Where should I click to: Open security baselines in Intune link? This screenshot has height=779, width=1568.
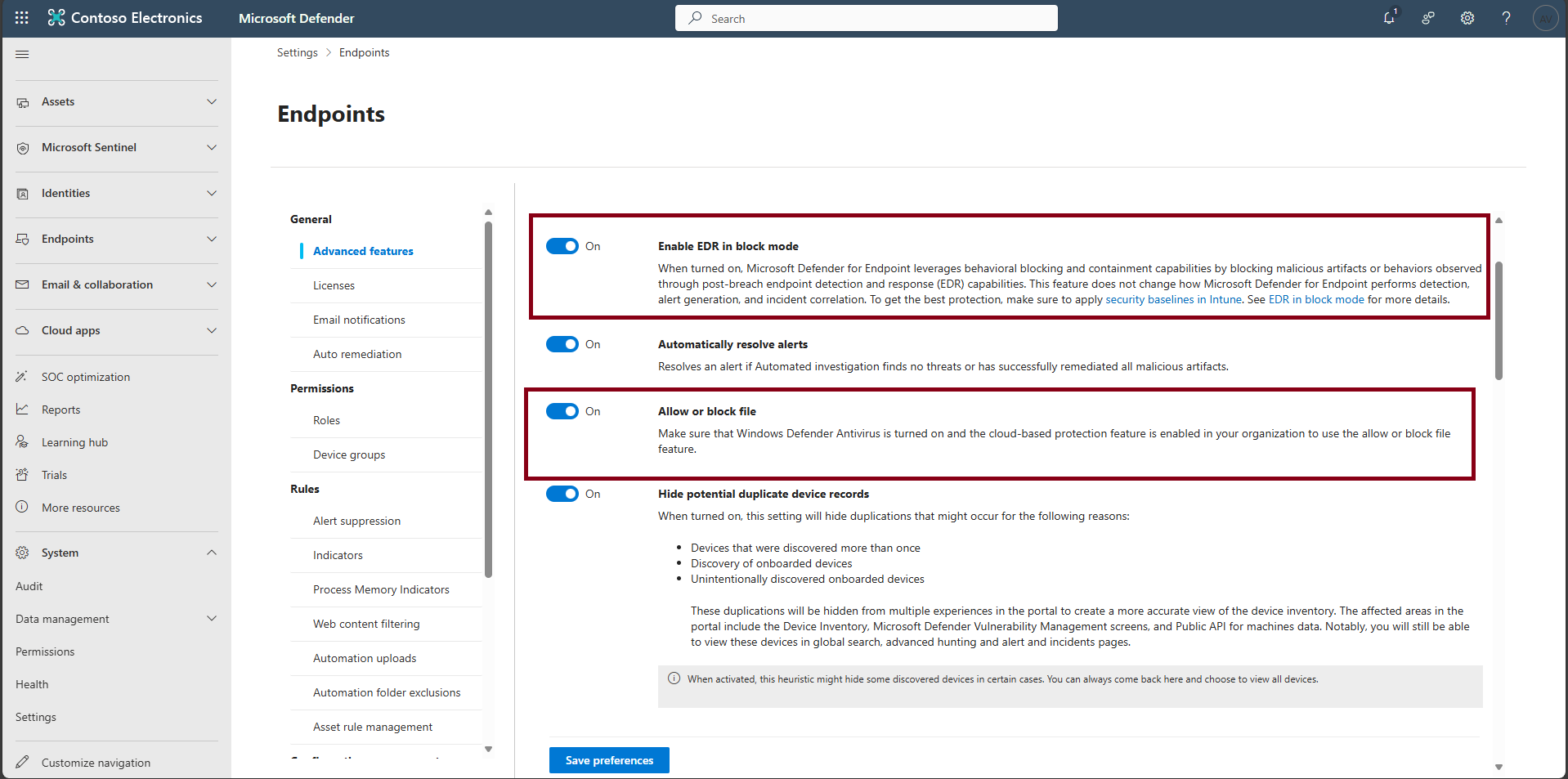pyautogui.click(x=1173, y=299)
